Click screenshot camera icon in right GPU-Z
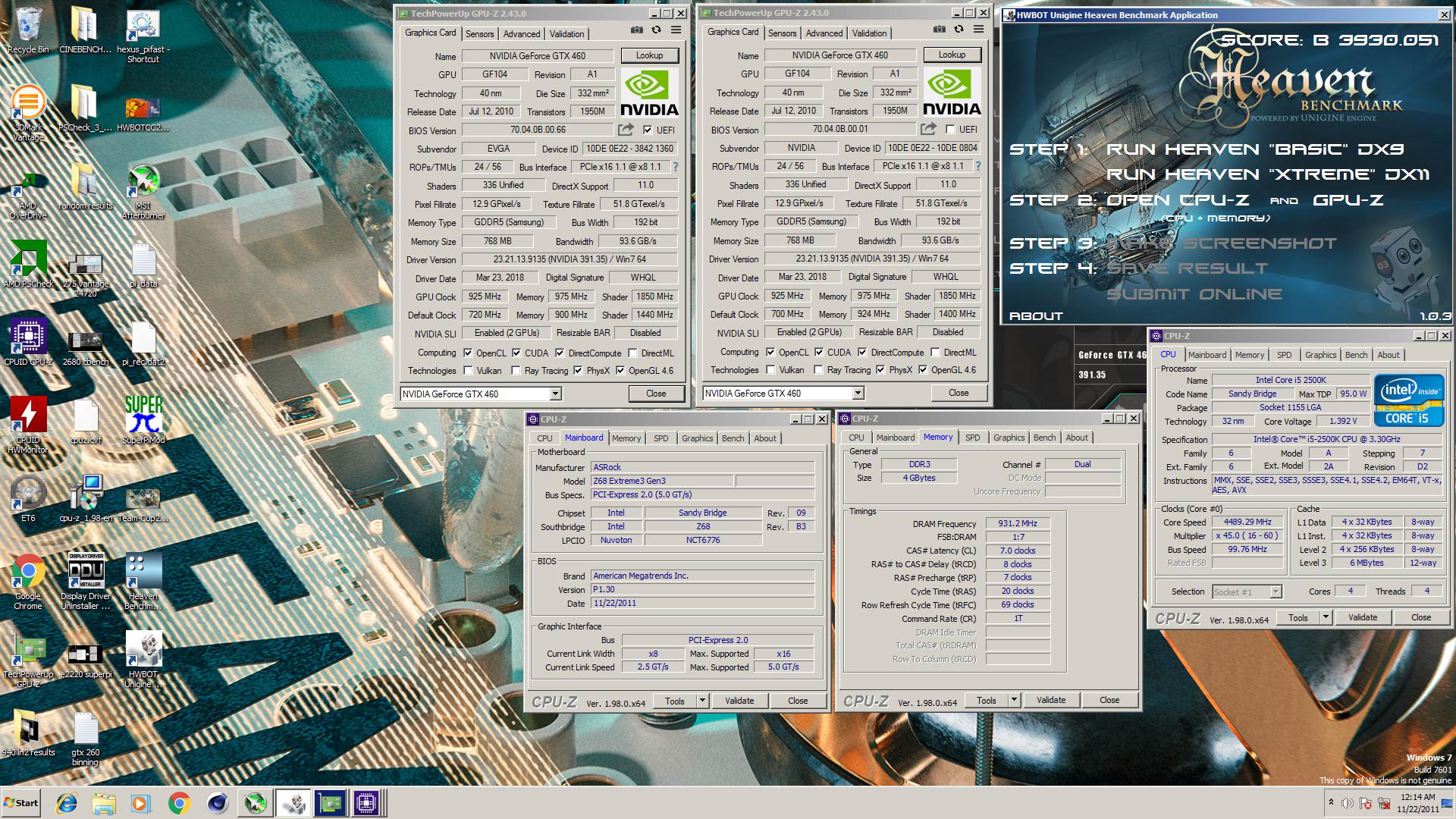 pyautogui.click(x=940, y=30)
